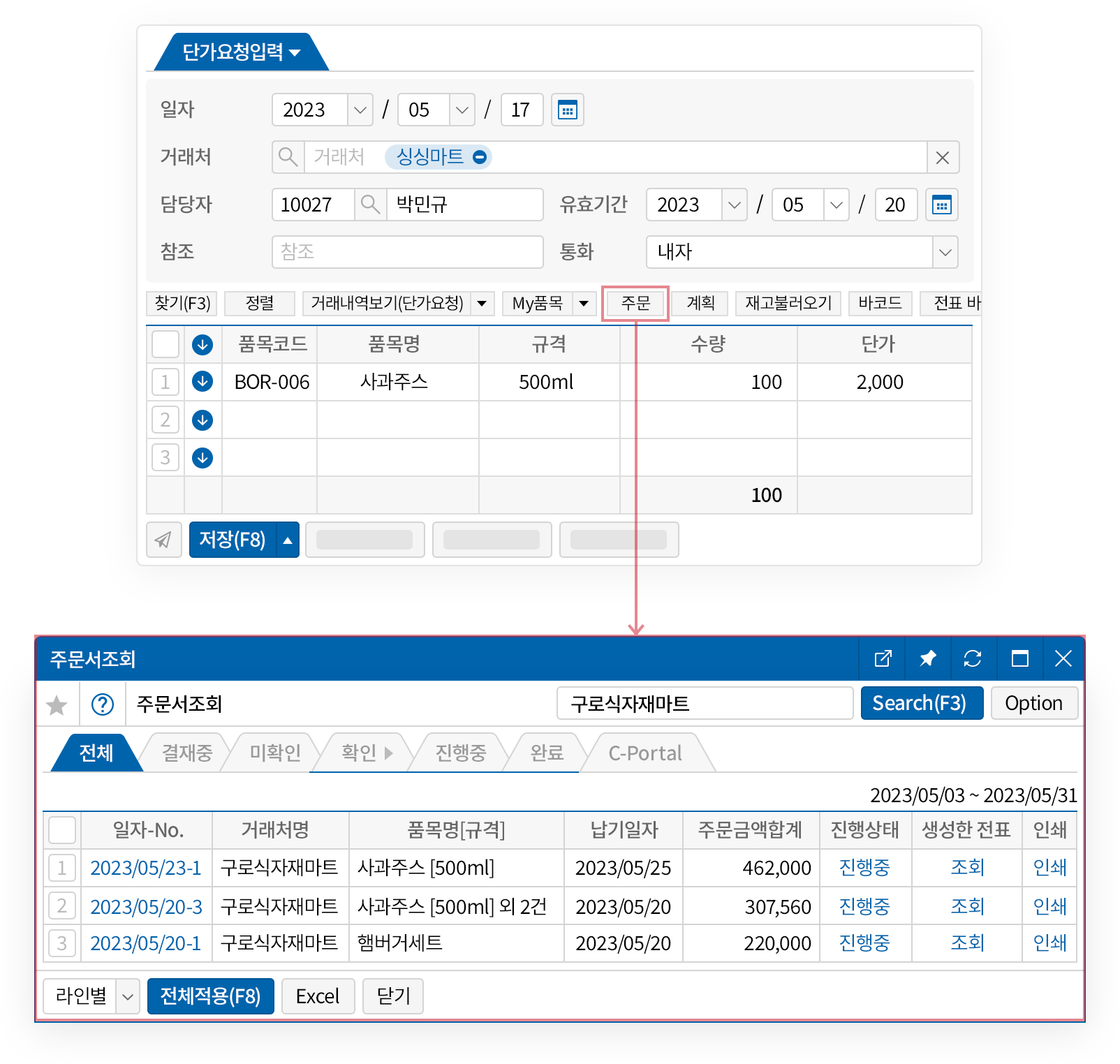Screen dimensions: 1120x1064
Task: Open 주문서조회 in a new window
Action: (882, 658)
